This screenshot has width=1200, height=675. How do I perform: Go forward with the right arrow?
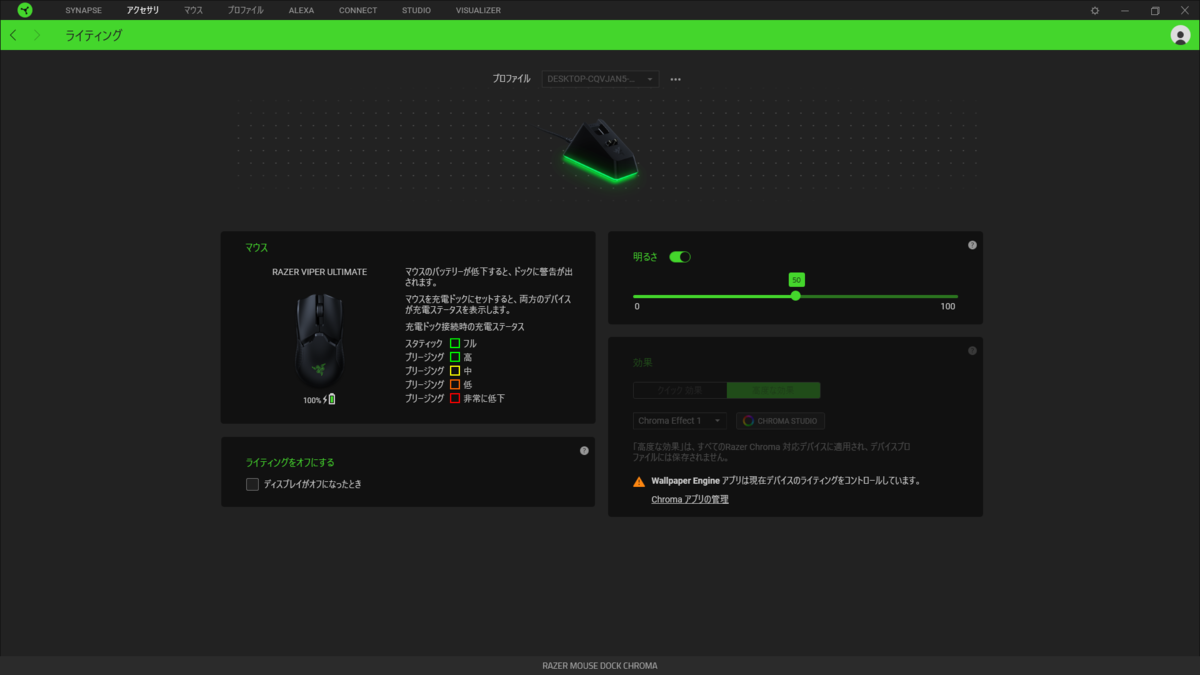(x=37, y=35)
